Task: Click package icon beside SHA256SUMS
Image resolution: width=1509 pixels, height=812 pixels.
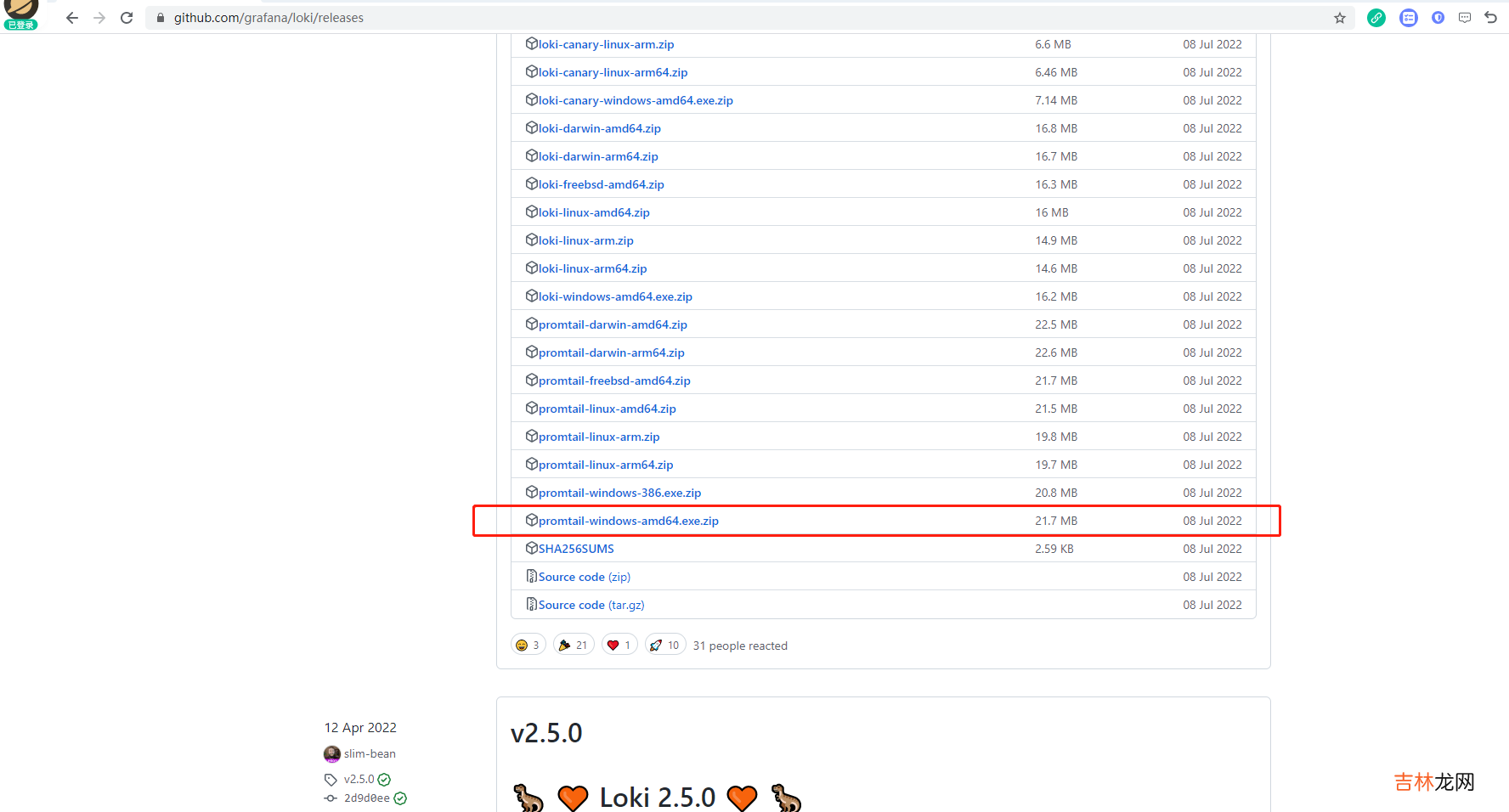Action: [532, 548]
